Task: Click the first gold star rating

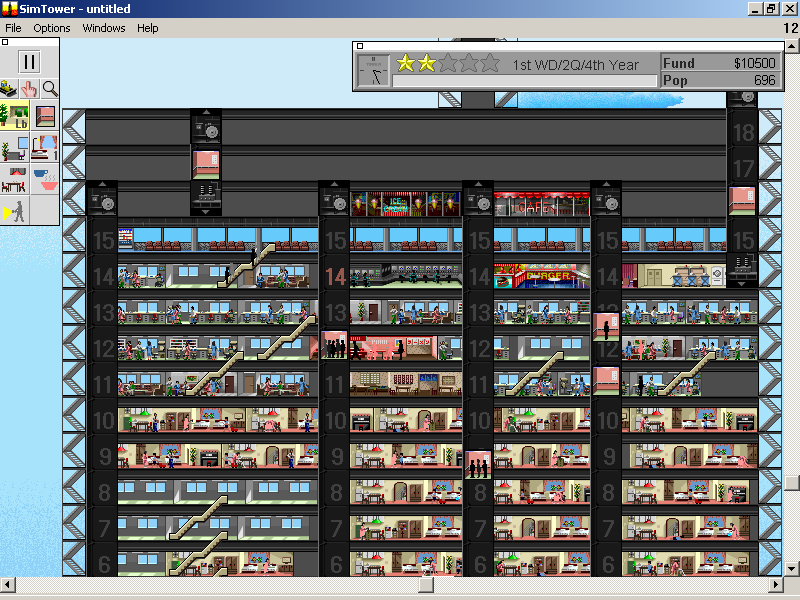Action: tap(406, 63)
